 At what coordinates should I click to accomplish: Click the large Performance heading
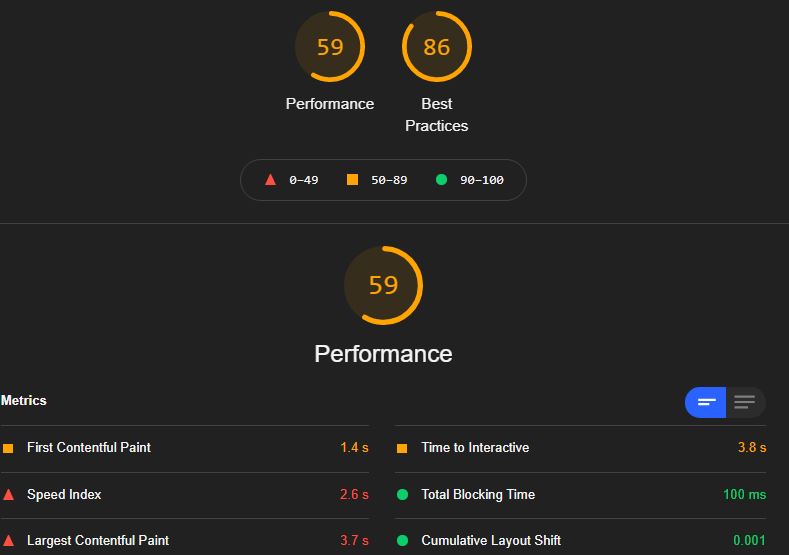383,354
